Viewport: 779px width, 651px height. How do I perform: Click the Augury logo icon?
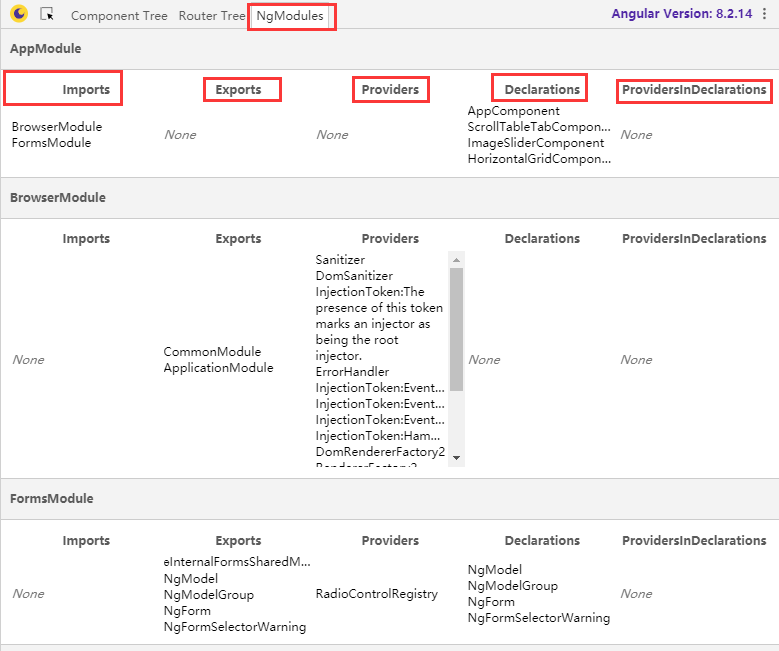tap(19, 15)
